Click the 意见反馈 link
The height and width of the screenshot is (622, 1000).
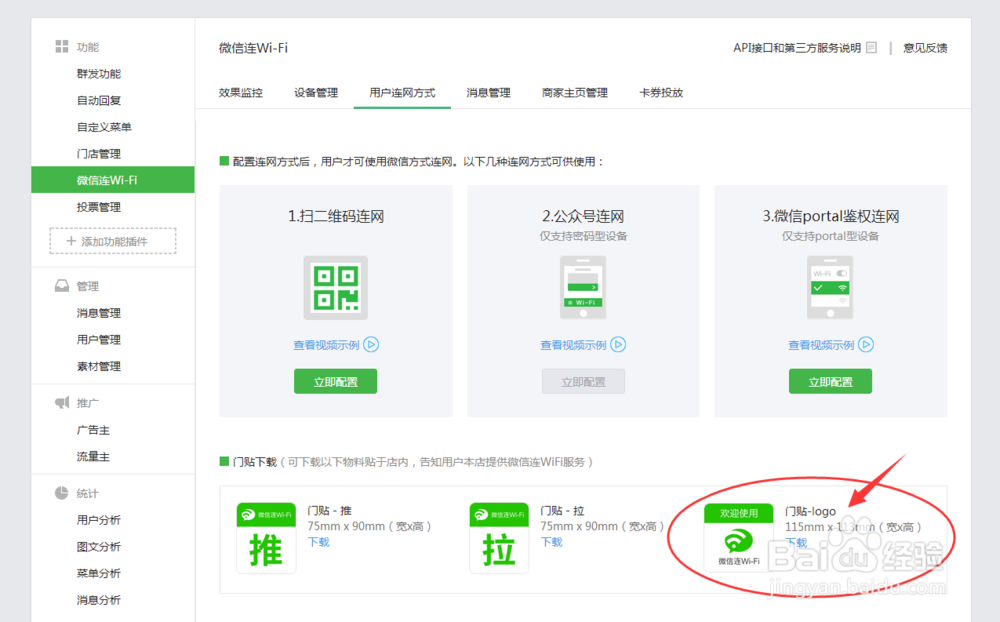(925, 48)
